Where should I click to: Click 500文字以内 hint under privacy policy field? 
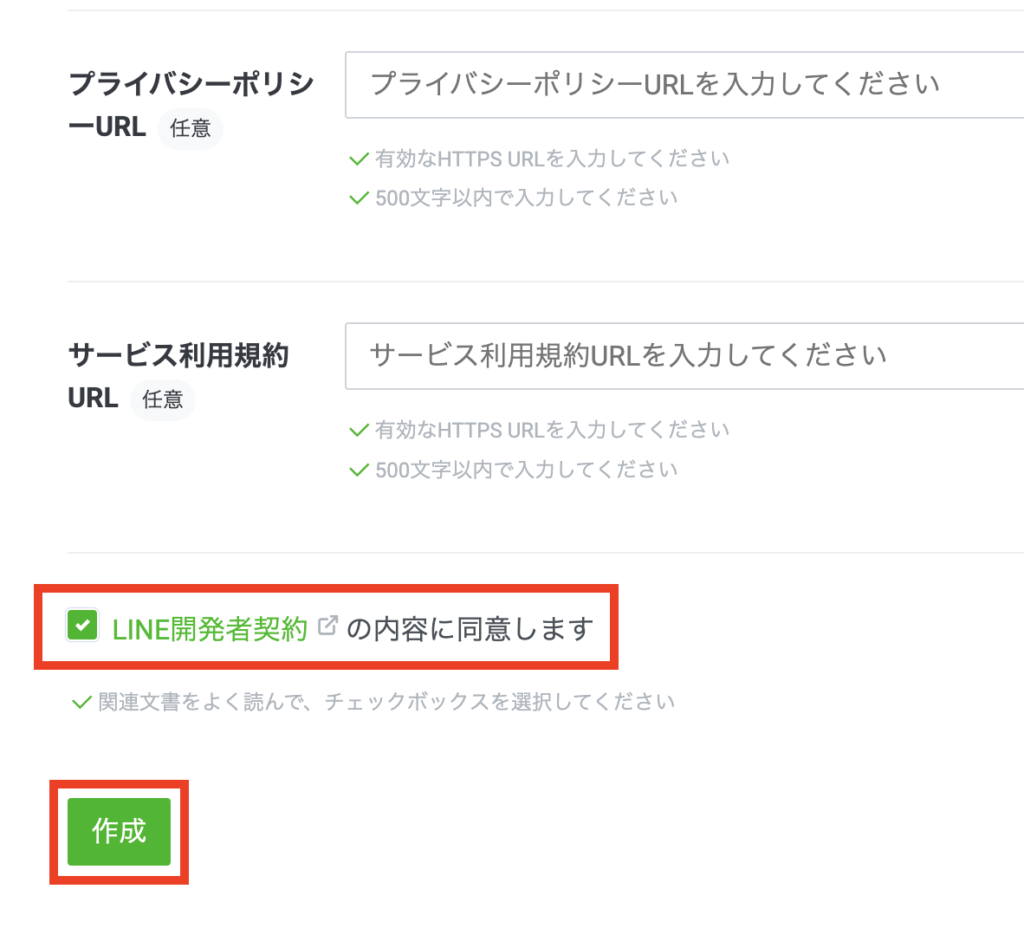tap(526, 198)
